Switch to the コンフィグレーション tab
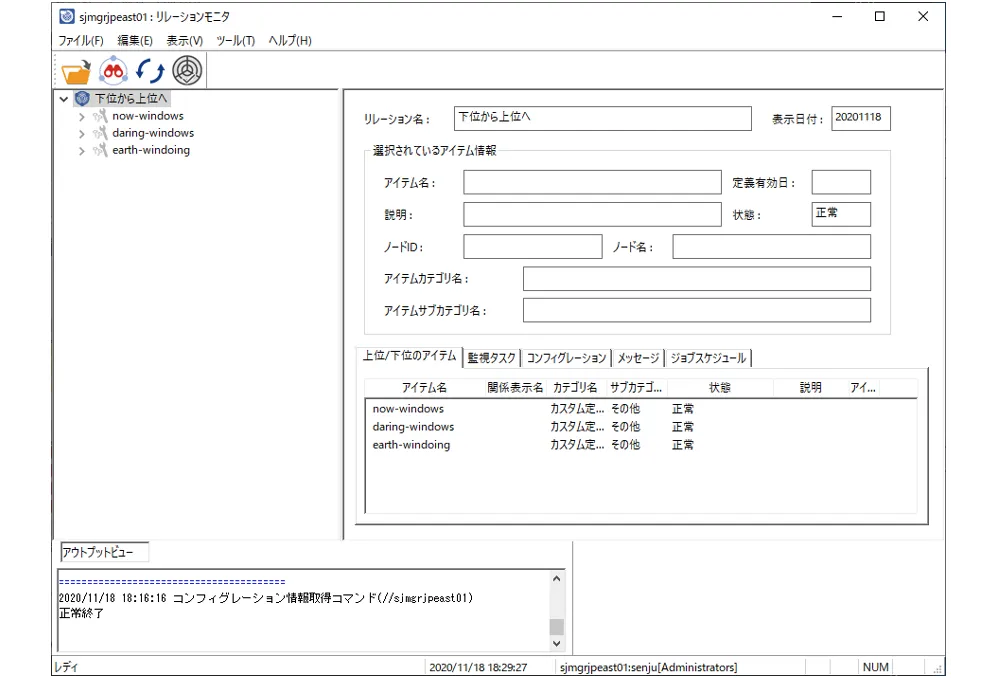1000x678 pixels. (566, 358)
